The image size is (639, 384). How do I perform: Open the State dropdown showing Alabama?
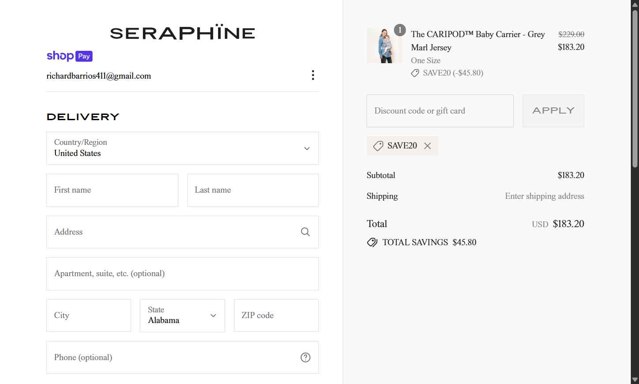182,316
